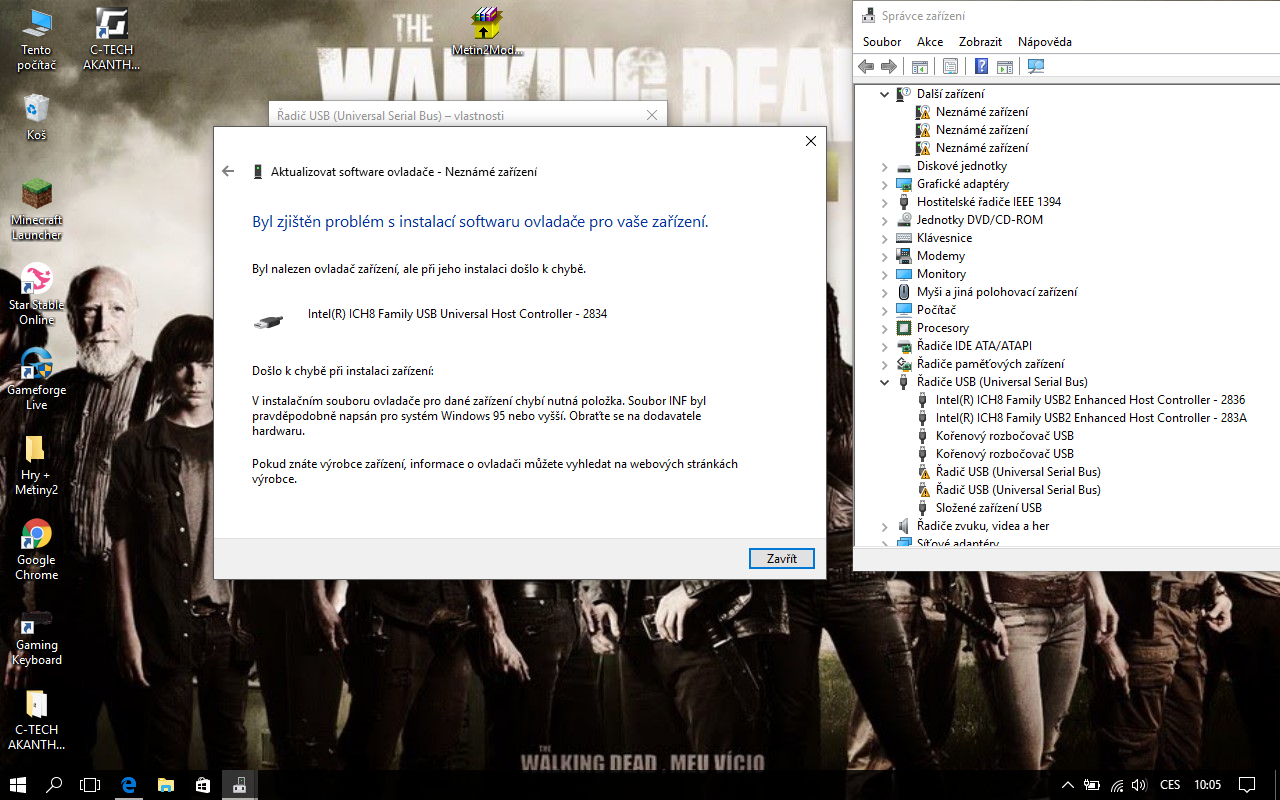Click the scan for hardware changes monitor icon
The image size is (1280, 800).
point(1035,67)
